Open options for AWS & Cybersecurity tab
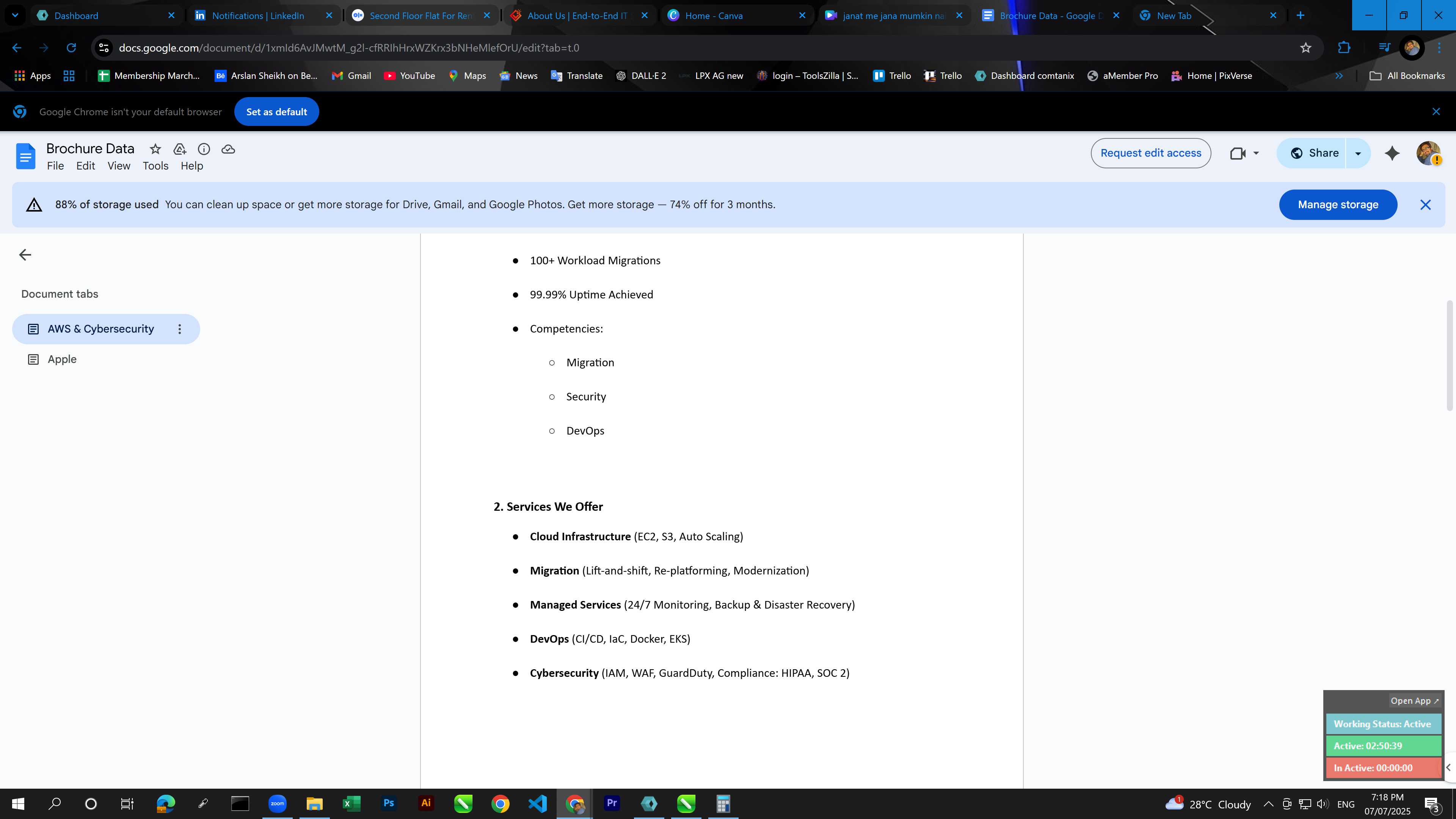1456x819 pixels. [x=180, y=329]
